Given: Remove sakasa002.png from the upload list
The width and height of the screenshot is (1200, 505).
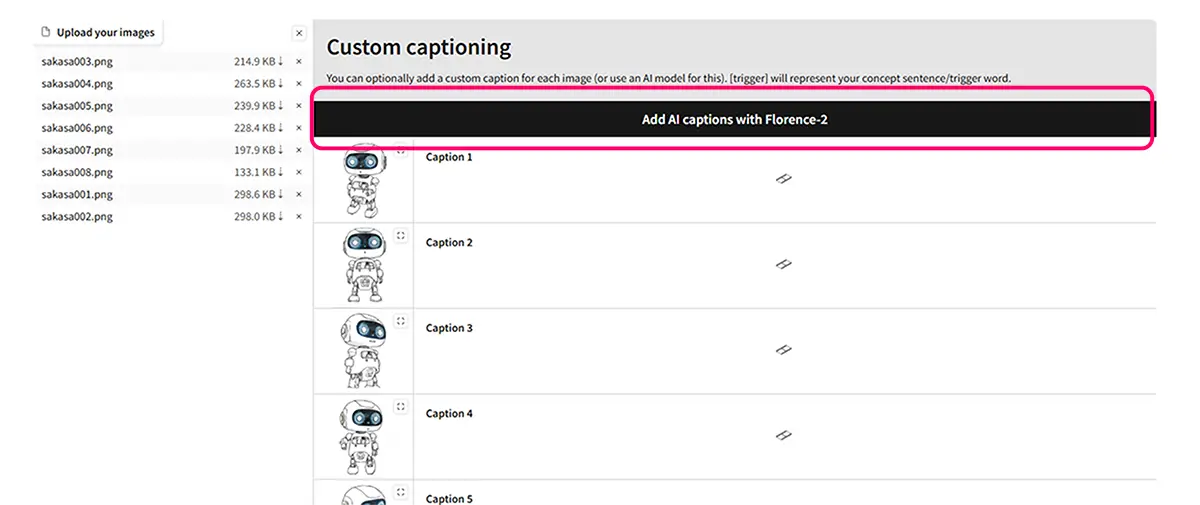Looking at the screenshot, I should (298, 216).
